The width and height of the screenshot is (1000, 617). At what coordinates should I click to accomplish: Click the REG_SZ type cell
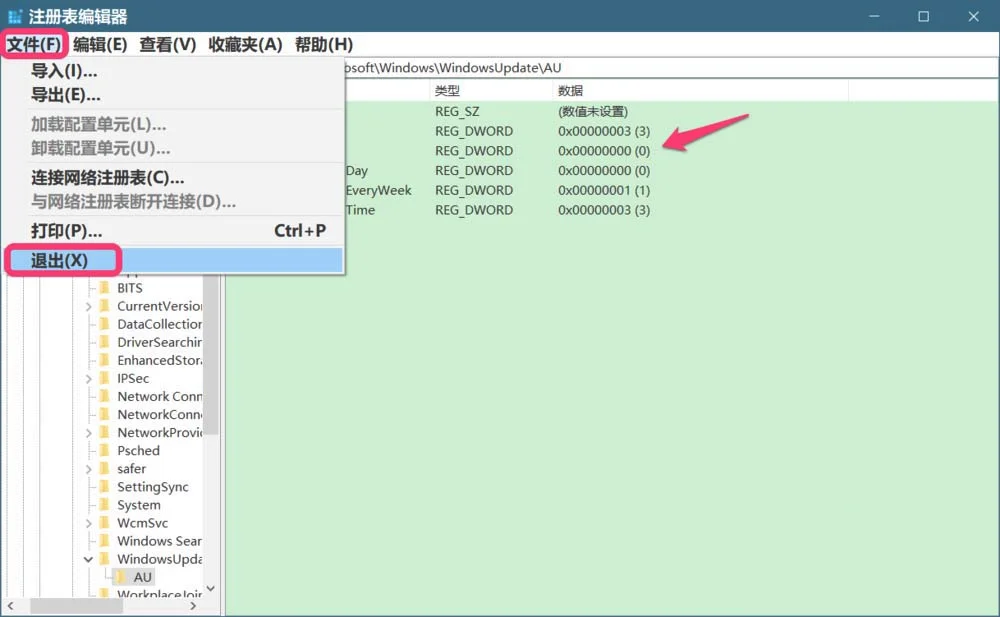(457, 111)
